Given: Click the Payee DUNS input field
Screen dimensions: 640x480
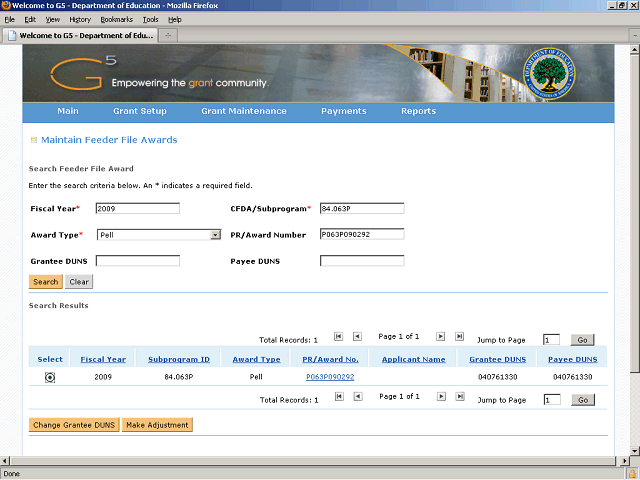Looking at the screenshot, I should coord(362,261).
